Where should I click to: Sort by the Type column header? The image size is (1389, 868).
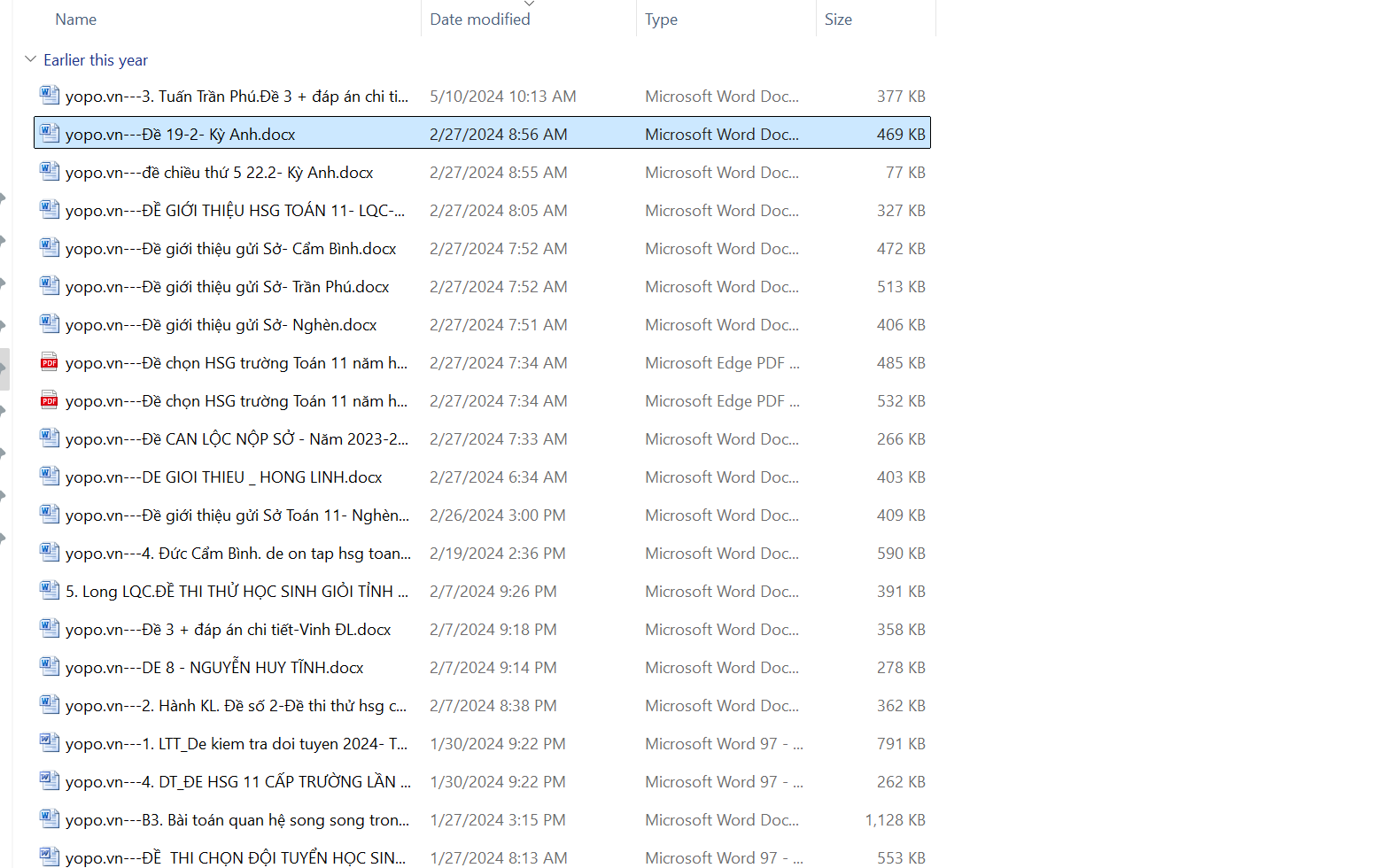[661, 19]
